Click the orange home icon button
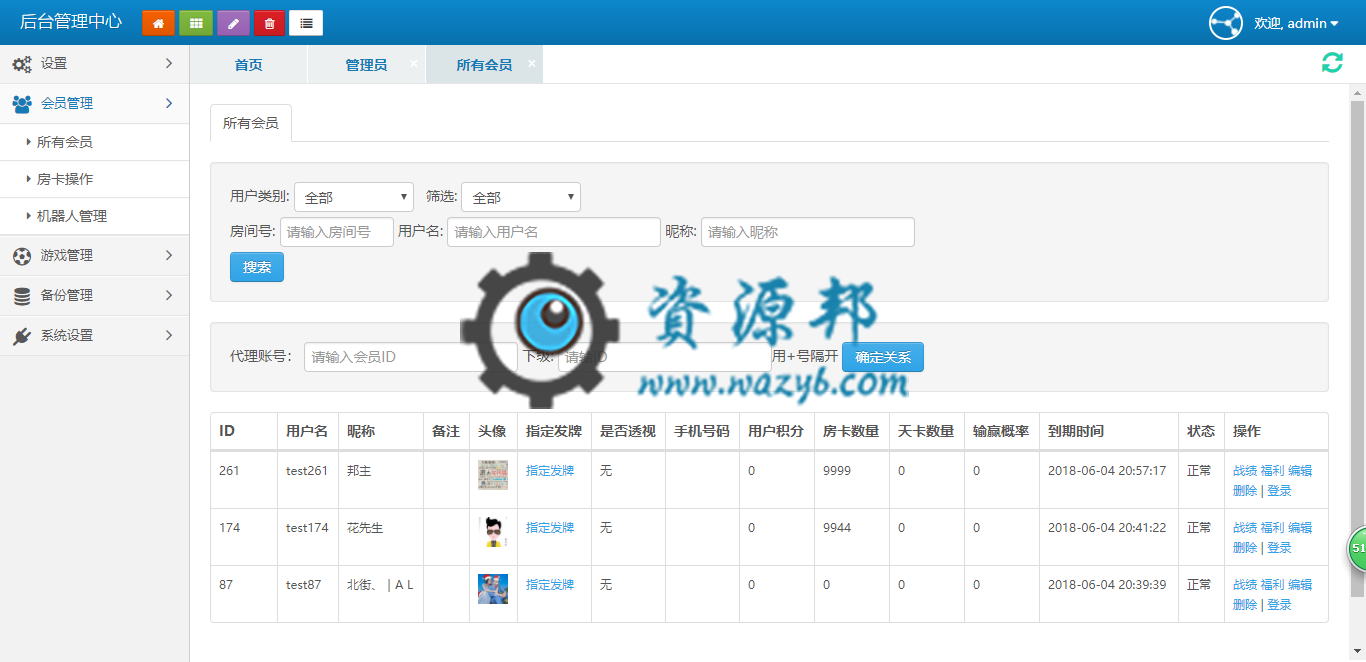Image resolution: width=1366 pixels, height=662 pixels. (158, 23)
